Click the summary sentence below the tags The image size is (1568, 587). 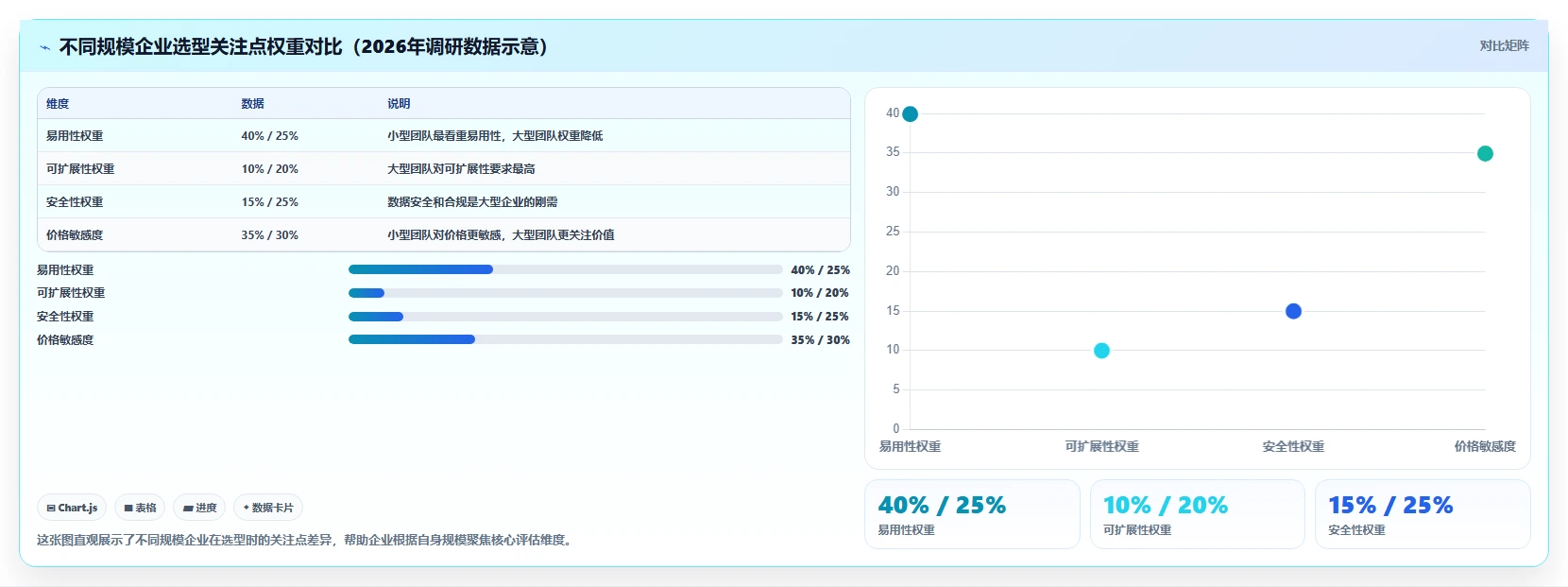point(306,541)
